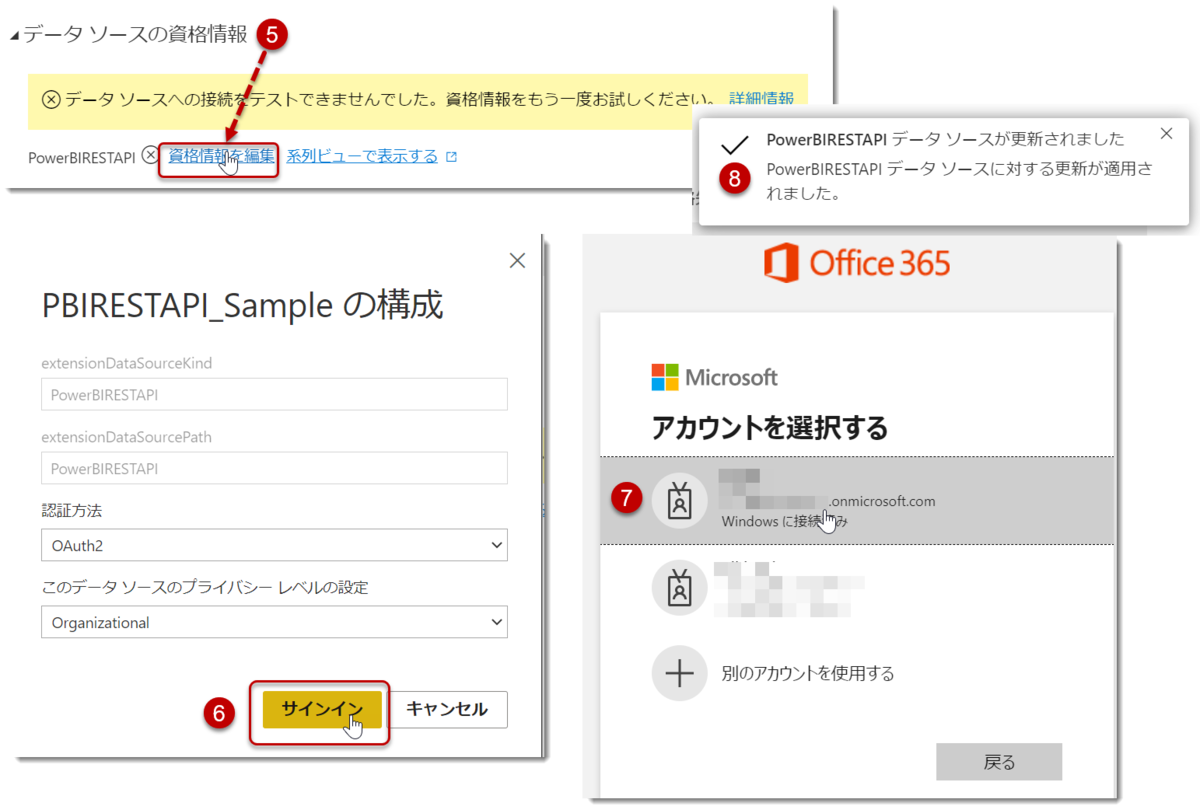Viewport: 1200px width, 810px height.
Task: Click the extensionDataSourceKind field
Action: [274, 394]
